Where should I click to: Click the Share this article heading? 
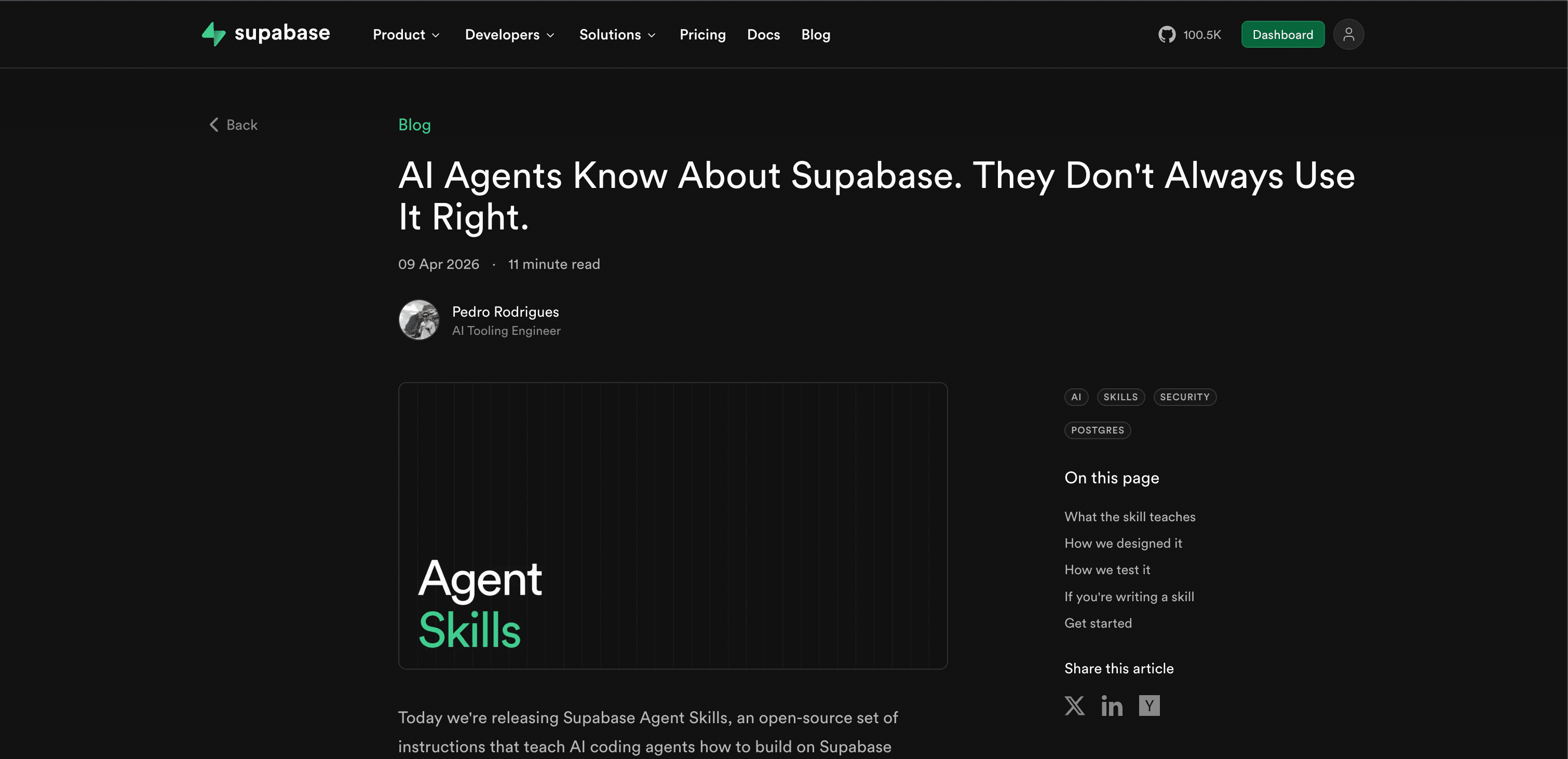[x=1119, y=668]
